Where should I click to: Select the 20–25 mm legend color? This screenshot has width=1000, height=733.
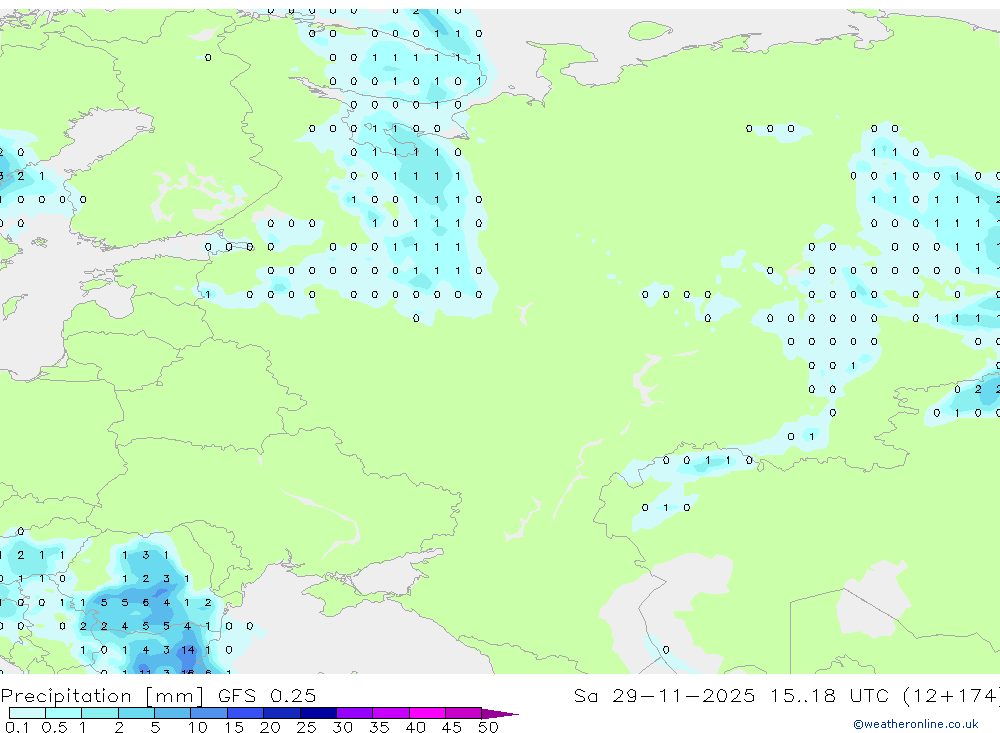pyautogui.click(x=282, y=713)
